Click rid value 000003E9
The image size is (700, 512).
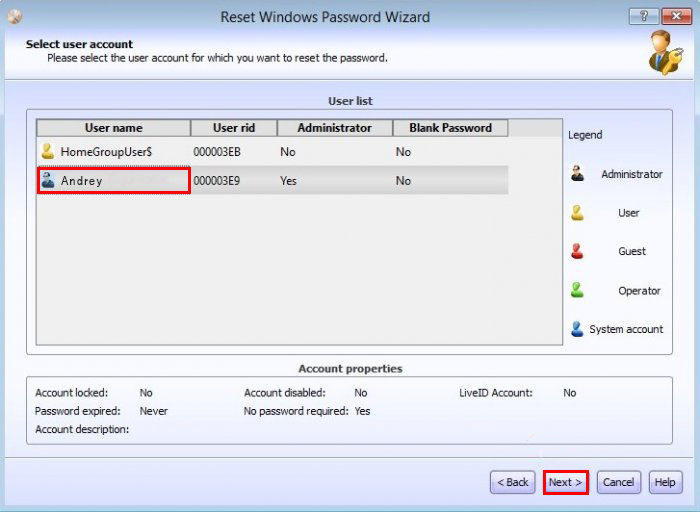(217, 181)
